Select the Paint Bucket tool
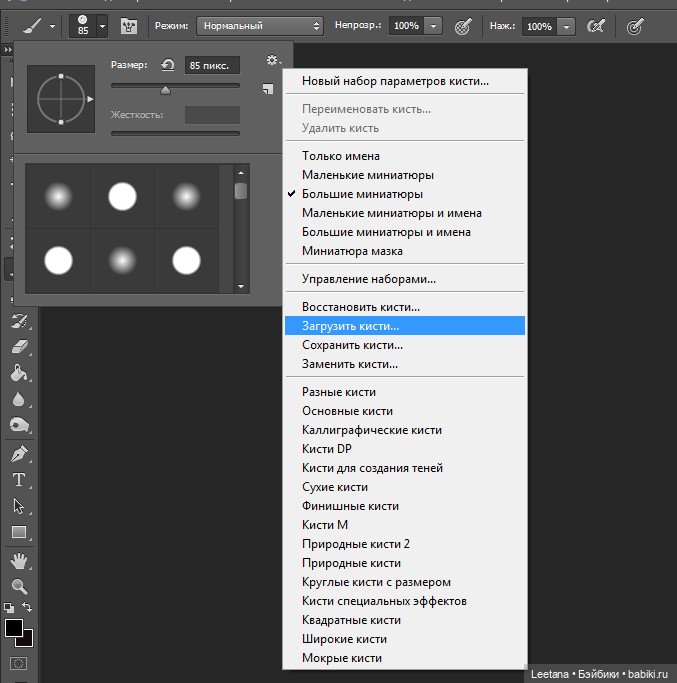This screenshot has width=677, height=683. (x=19, y=373)
